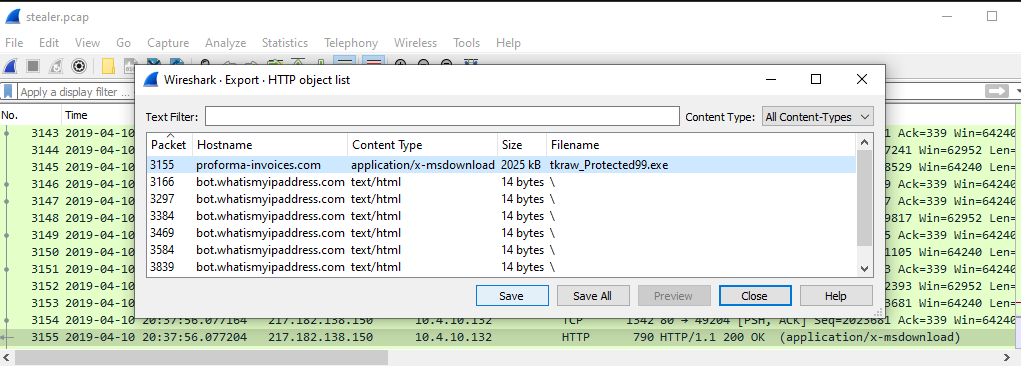The width and height of the screenshot is (1021, 366).
Task: Open the Go menu
Action: click(124, 43)
